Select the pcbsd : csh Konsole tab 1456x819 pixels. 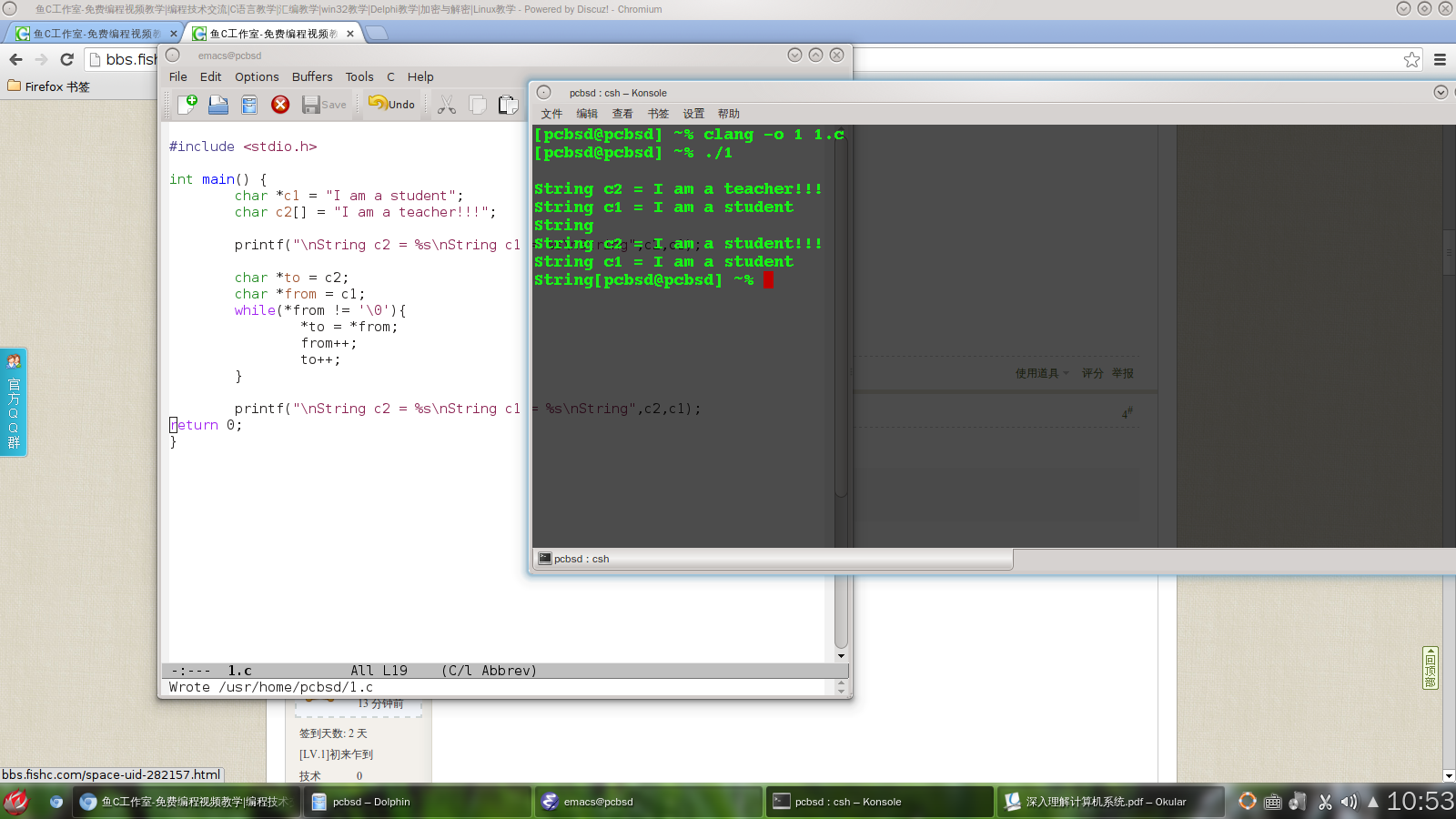coord(773,559)
